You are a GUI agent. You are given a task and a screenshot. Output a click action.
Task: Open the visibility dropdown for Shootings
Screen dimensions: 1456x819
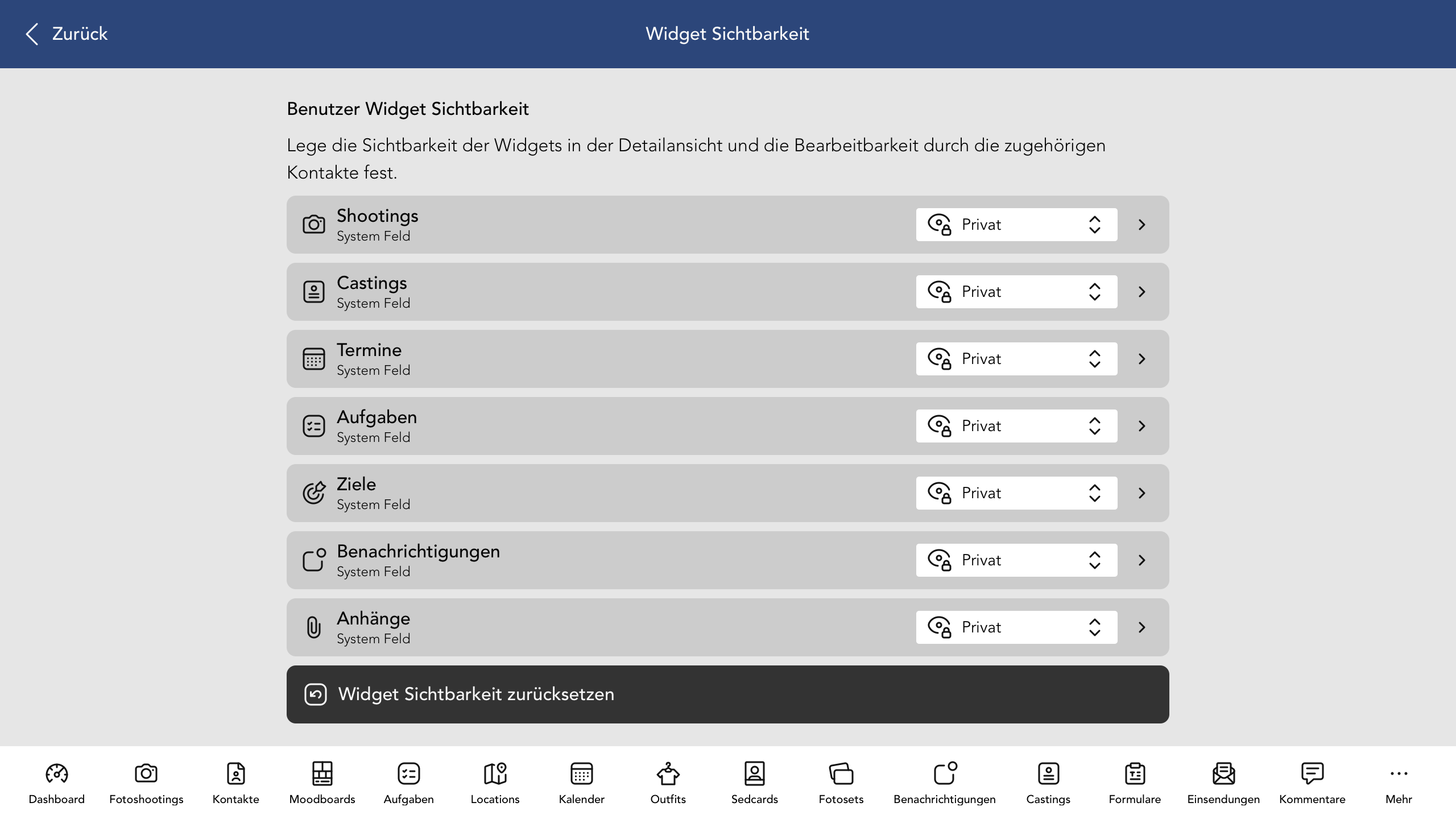[1016, 224]
